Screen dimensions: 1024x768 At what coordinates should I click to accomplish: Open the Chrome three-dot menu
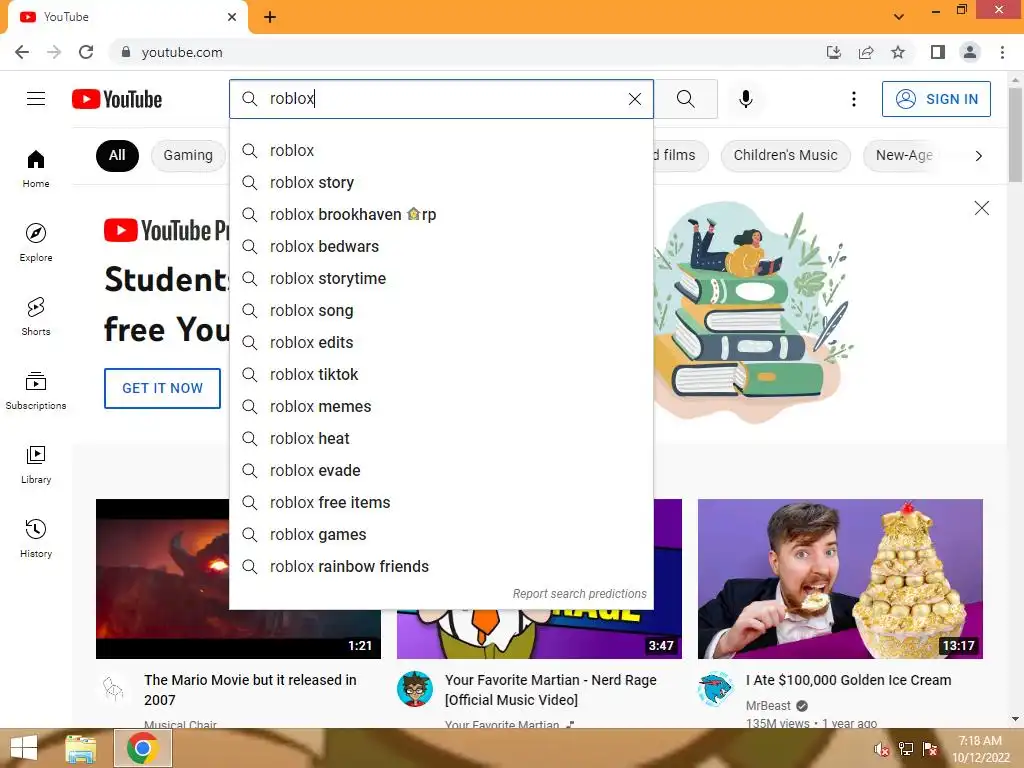coord(1002,52)
